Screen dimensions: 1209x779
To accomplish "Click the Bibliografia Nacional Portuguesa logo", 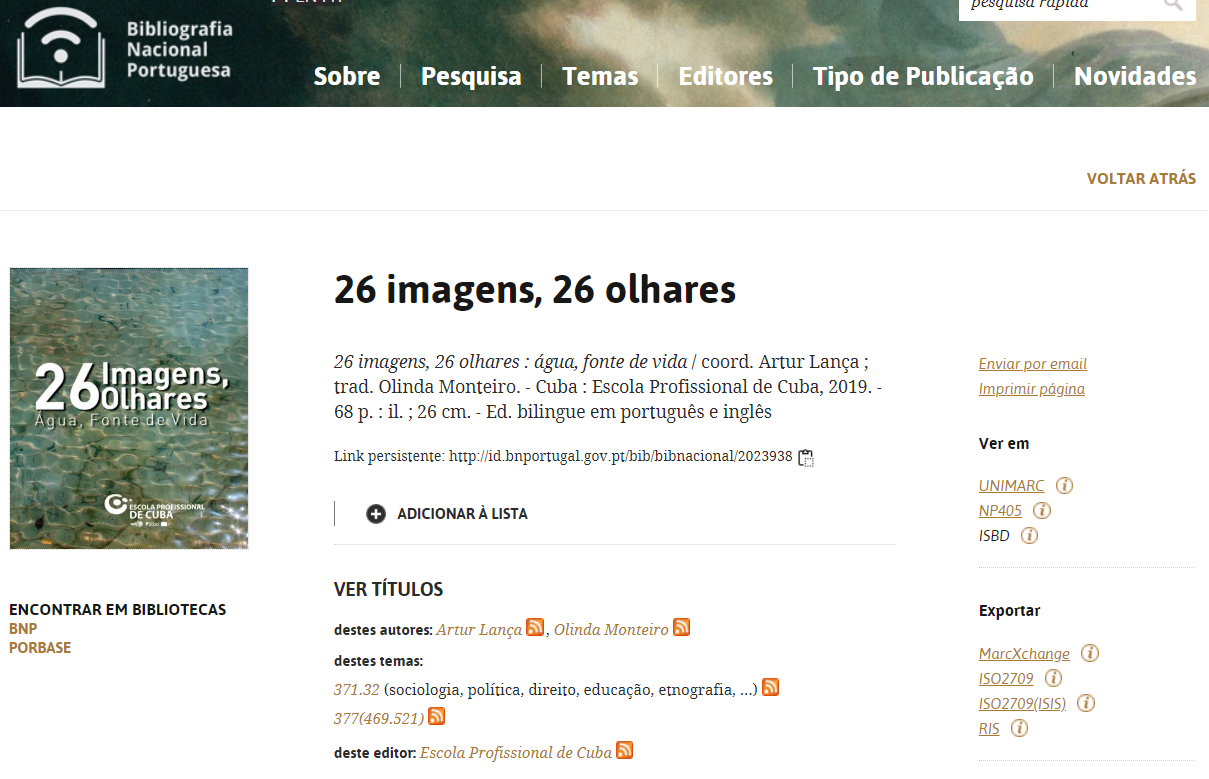I will tap(124, 48).
